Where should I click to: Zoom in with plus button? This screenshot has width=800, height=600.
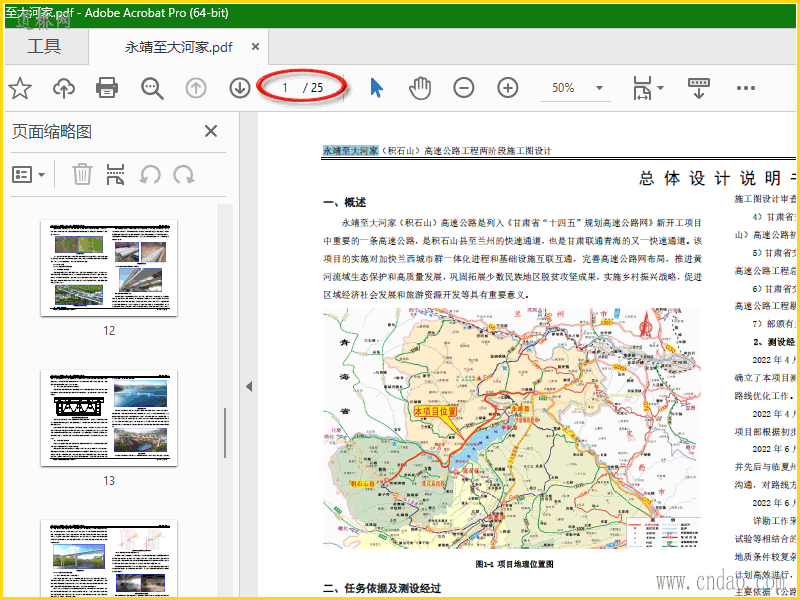click(508, 88)
